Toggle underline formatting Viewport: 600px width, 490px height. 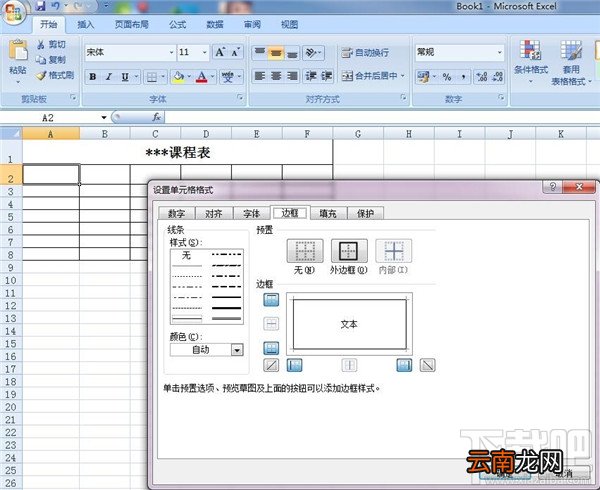[x=125, y=77]
